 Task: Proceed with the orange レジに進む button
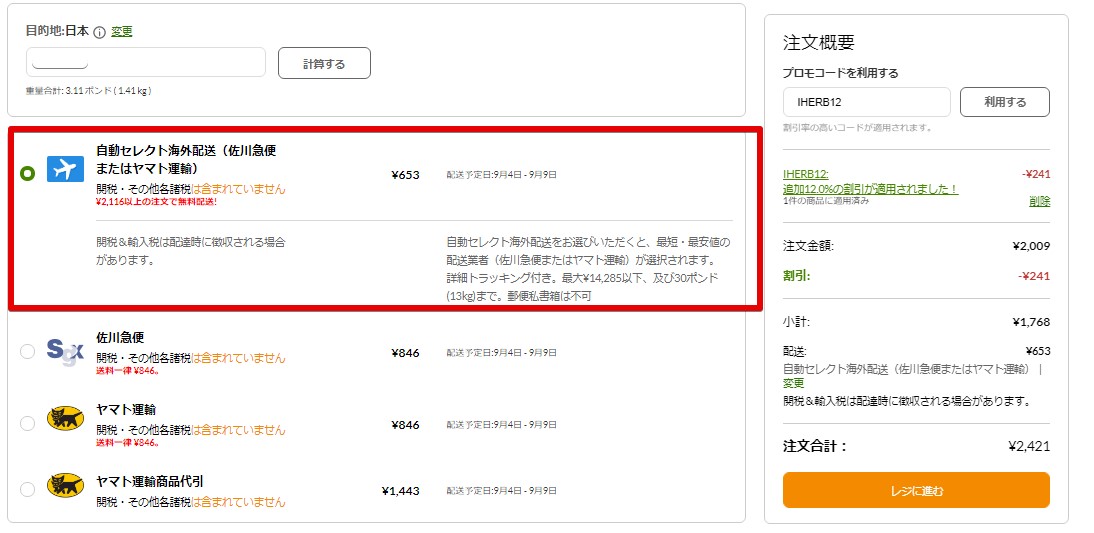916,490
